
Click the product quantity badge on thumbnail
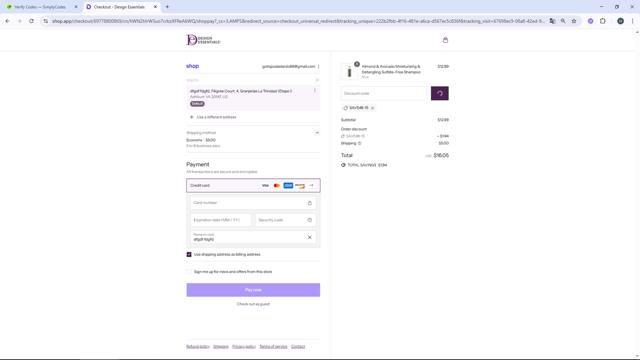click(357, 64)
